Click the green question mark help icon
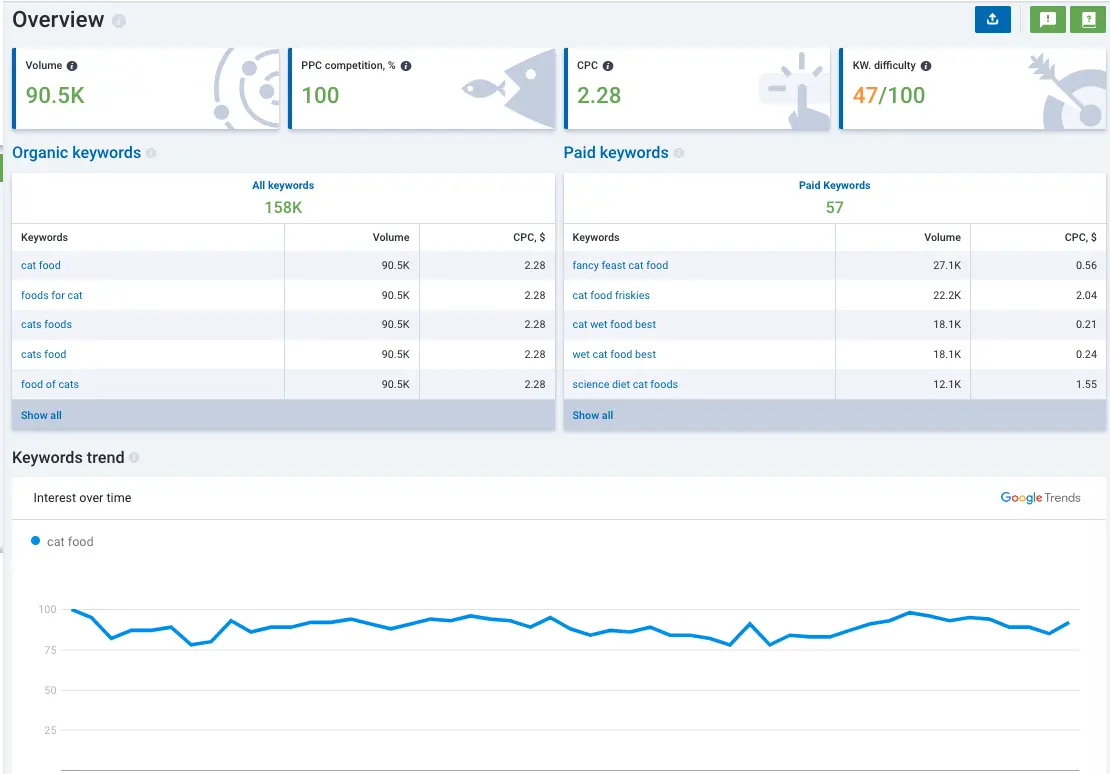This screenshot has height=774, width=1110. (1089, 20)
